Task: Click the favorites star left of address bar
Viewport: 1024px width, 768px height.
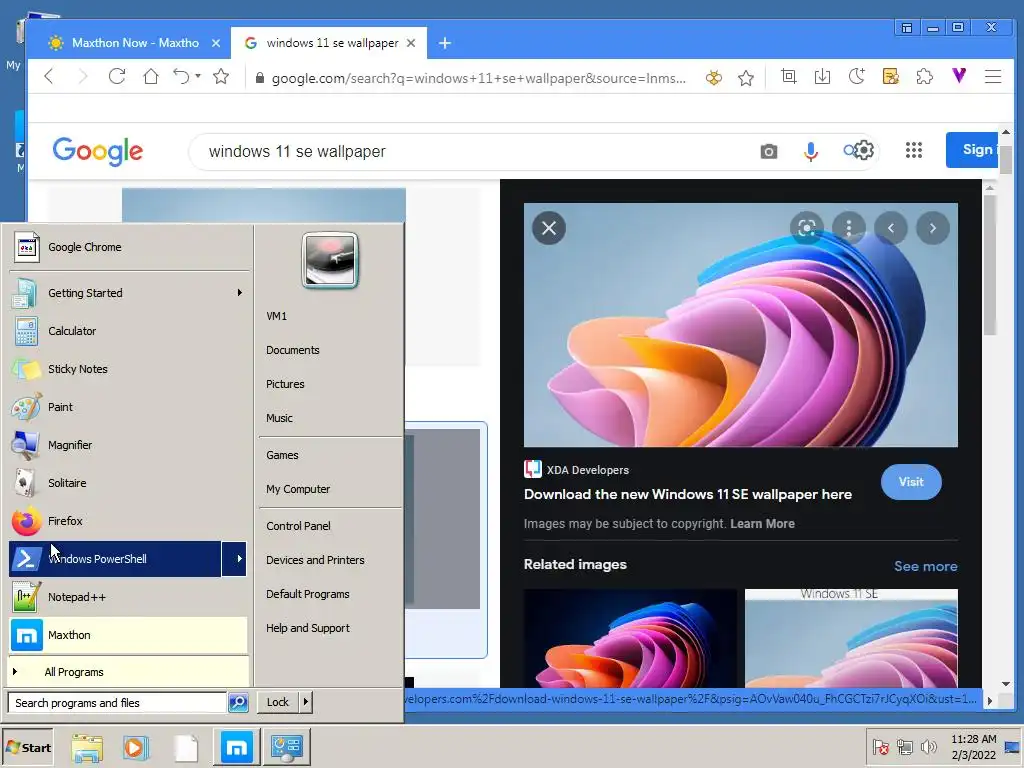Action: [x=221, y=77]
